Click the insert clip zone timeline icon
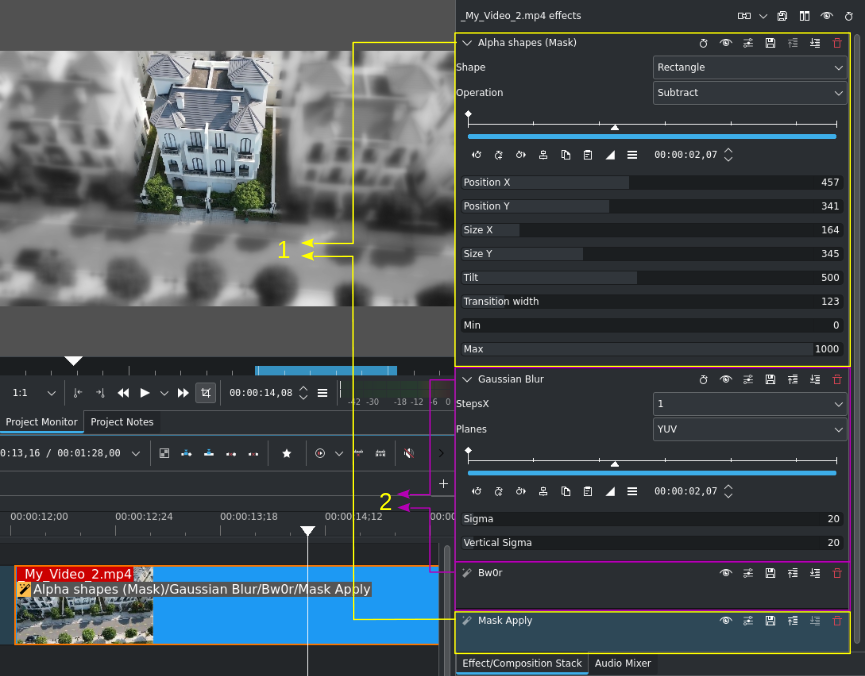The width and height of the screenshot is (865, 676). (x=186, y=453)
